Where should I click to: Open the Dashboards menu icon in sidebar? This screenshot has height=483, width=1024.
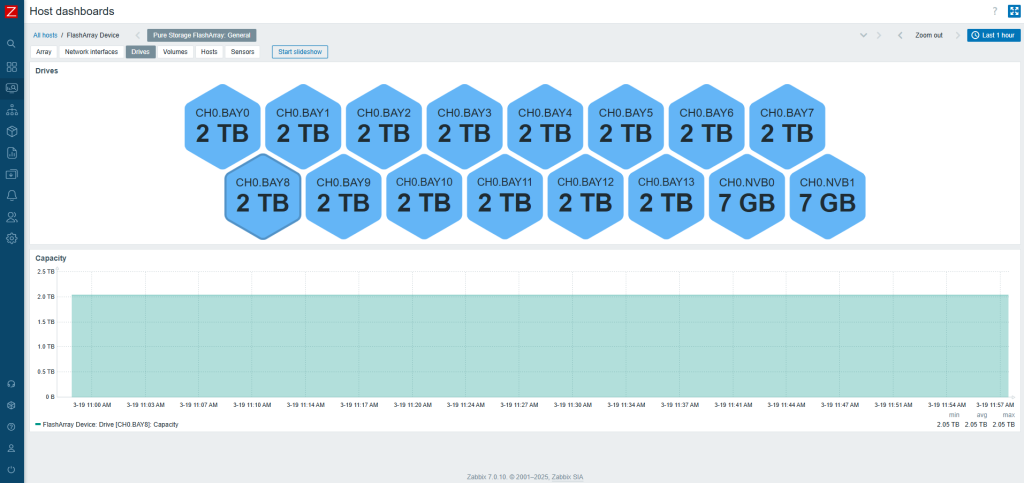11,67
